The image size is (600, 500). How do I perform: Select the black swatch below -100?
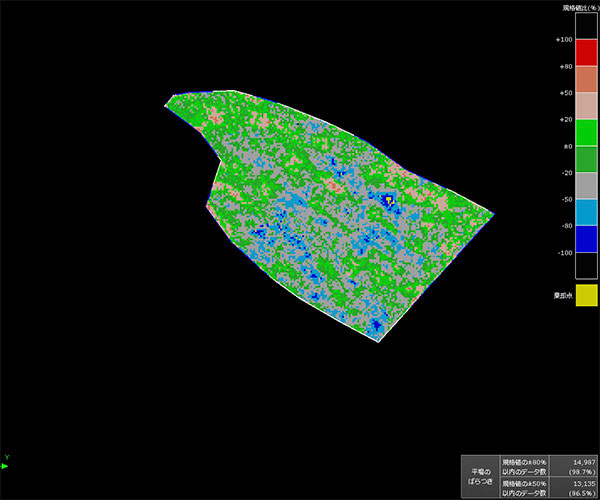(x=586, y=265)
